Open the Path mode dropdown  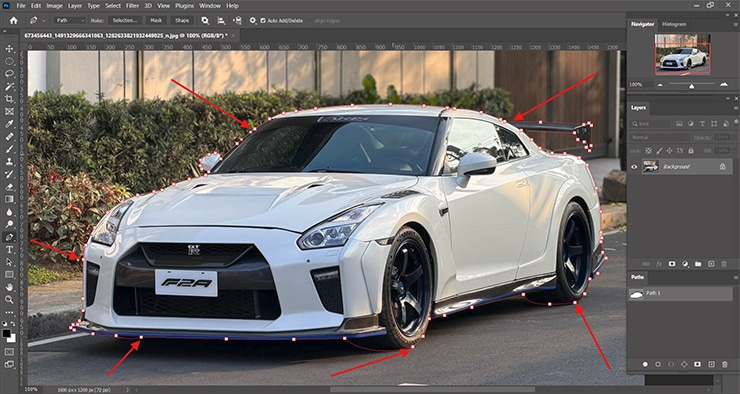tap(70, 20)
